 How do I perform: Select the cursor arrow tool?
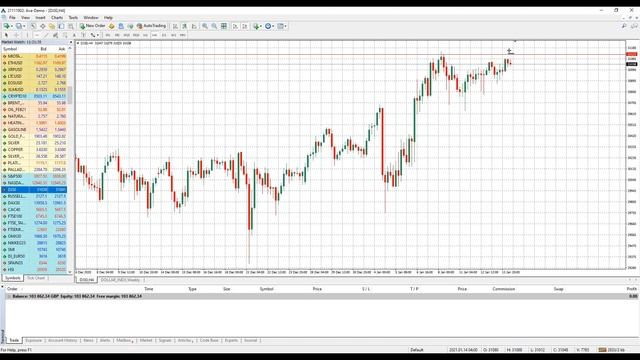[x=6, y=35]
